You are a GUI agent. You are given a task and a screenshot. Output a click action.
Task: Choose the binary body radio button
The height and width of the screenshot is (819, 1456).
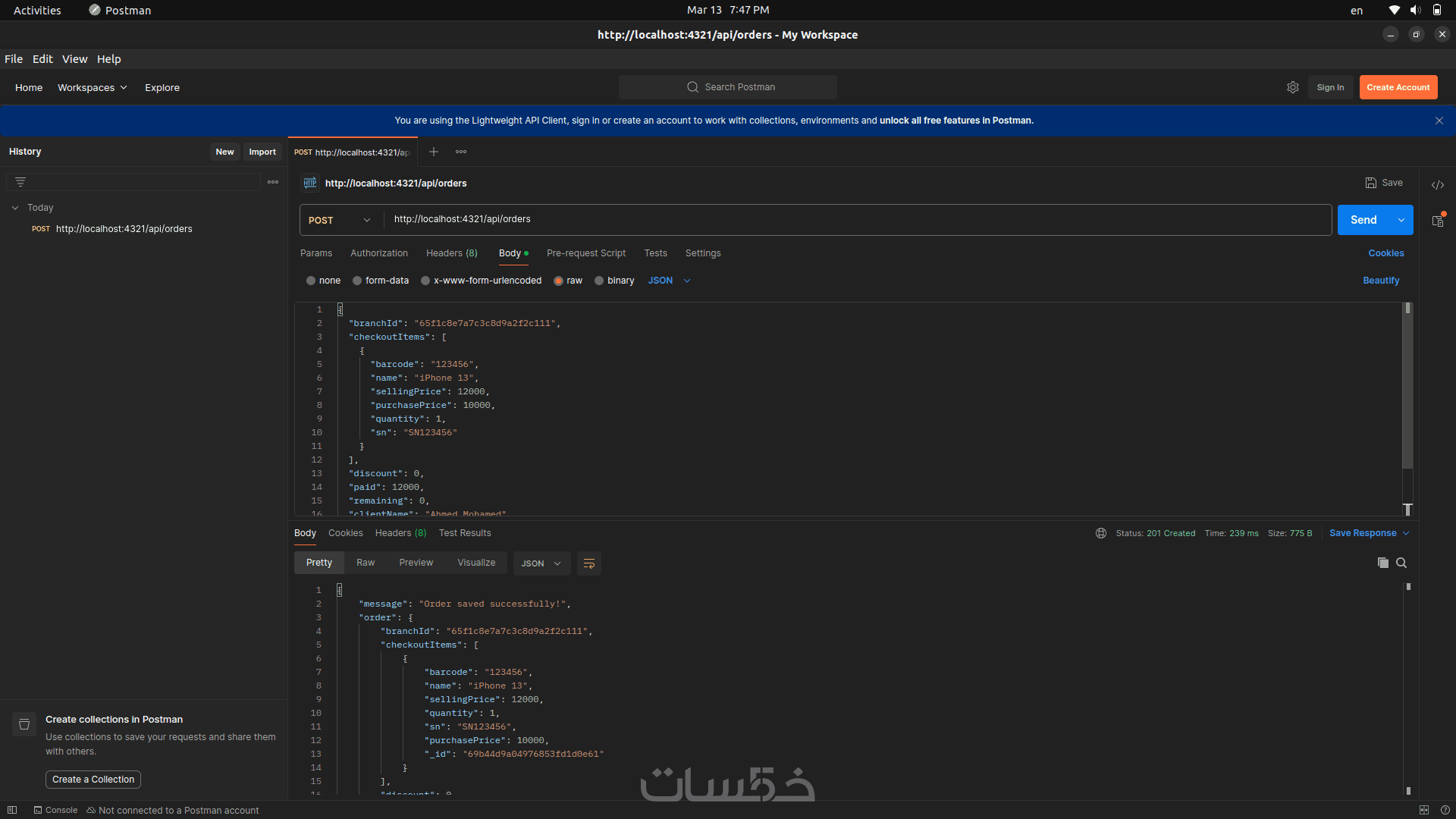(599, 281)
